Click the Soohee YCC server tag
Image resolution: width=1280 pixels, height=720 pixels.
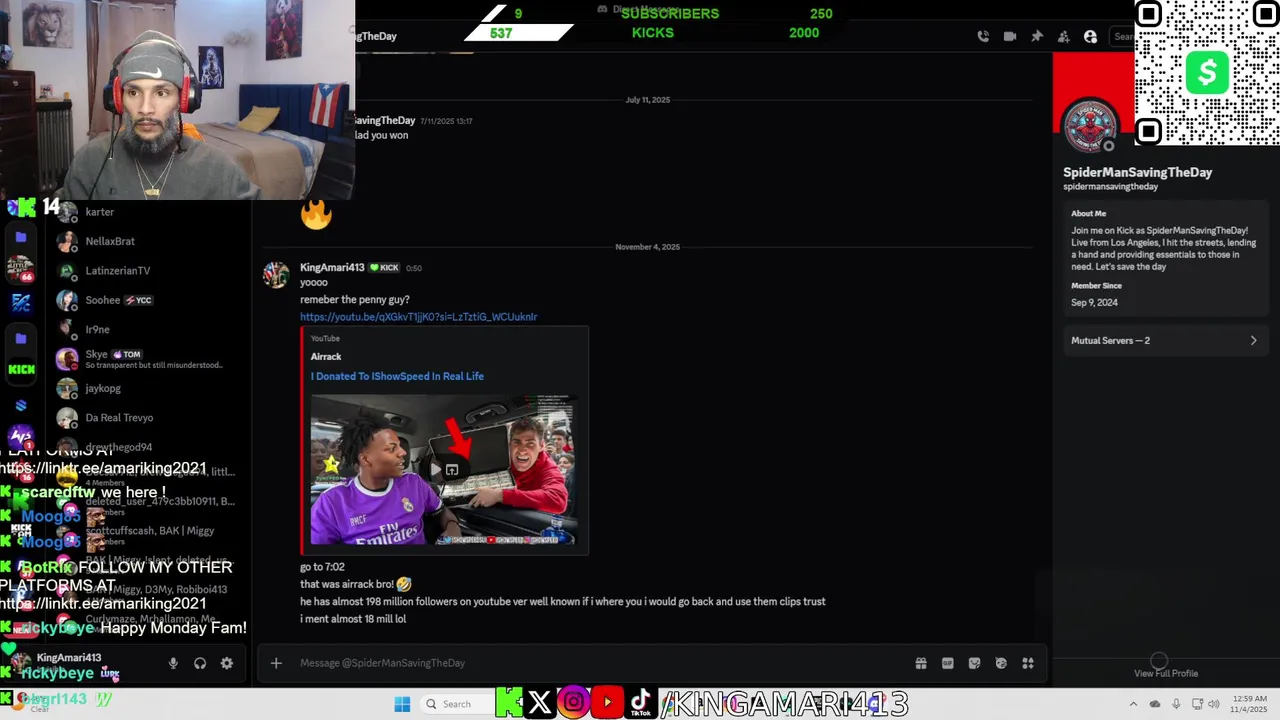138,300
